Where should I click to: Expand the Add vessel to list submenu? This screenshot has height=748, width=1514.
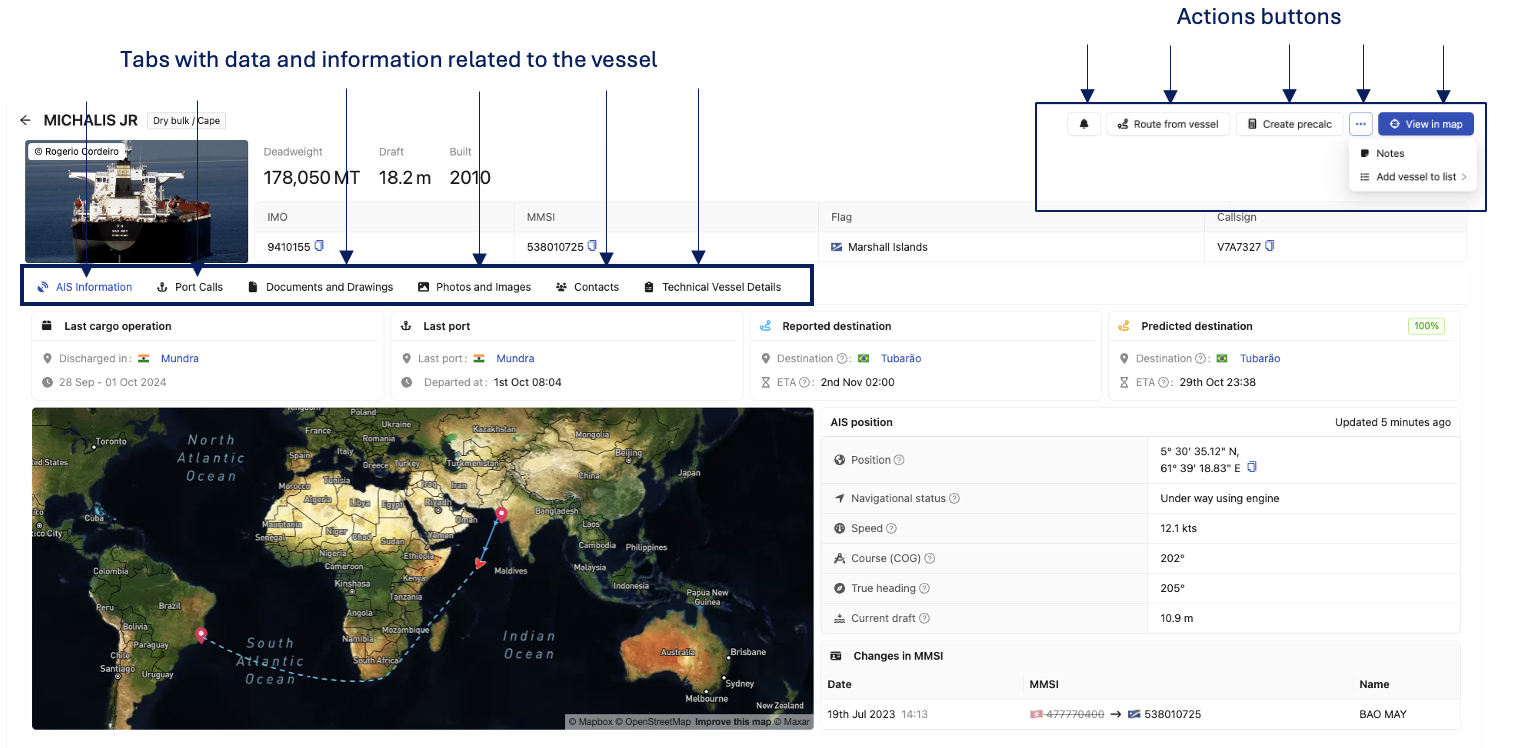[1415, 177]
